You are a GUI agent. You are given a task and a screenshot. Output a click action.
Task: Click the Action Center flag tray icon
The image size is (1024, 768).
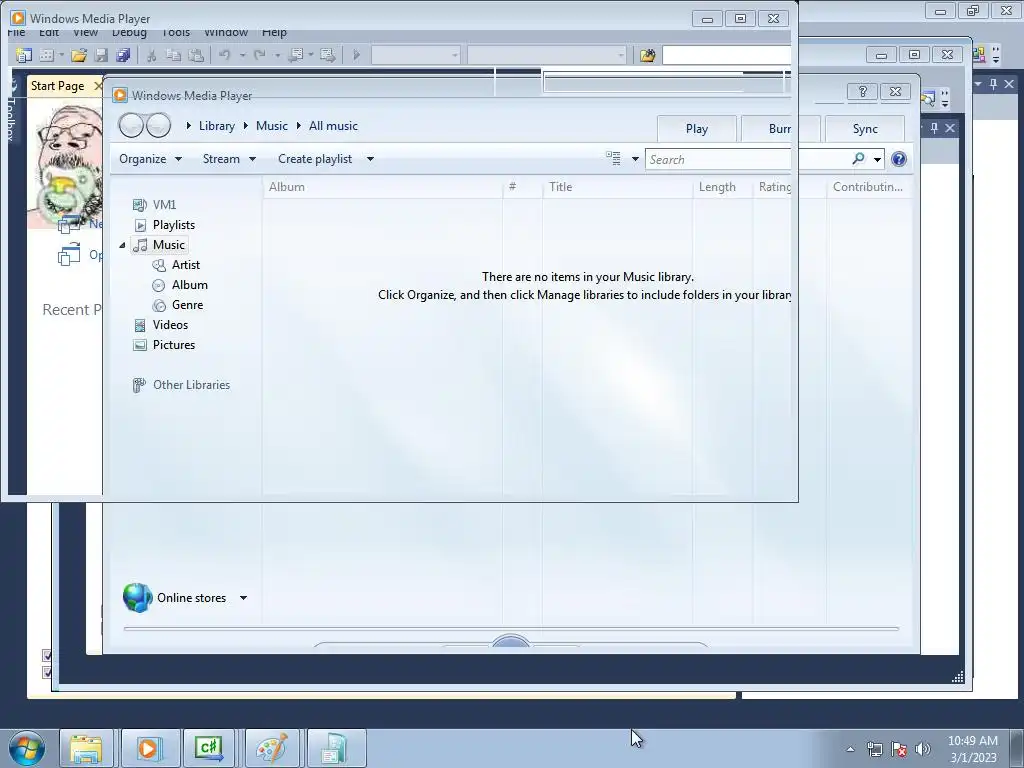coord(899,749)
